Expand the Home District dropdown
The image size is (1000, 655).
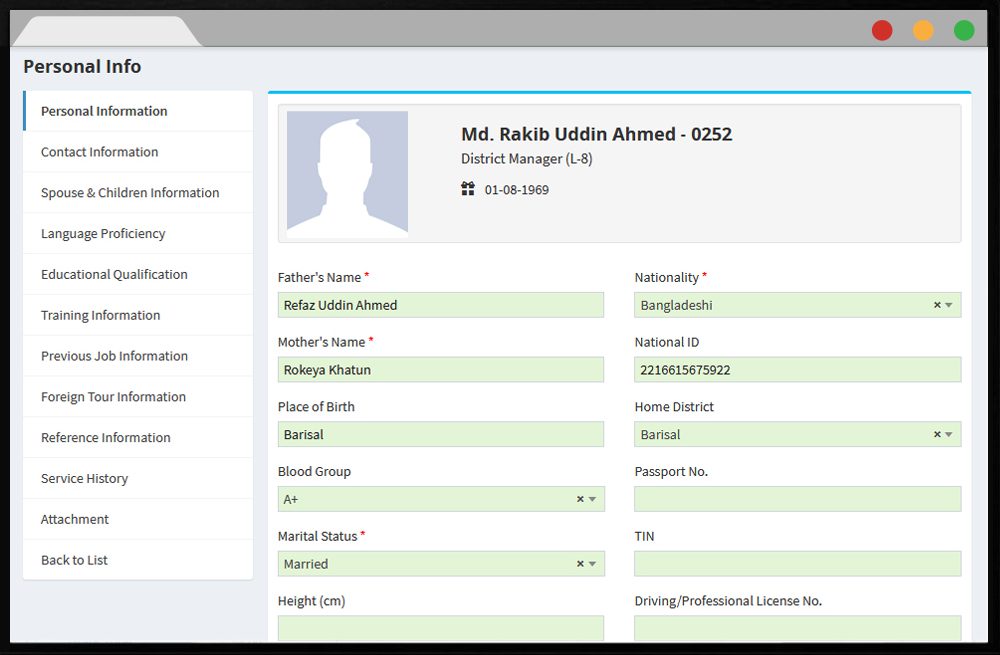(949, 435)
